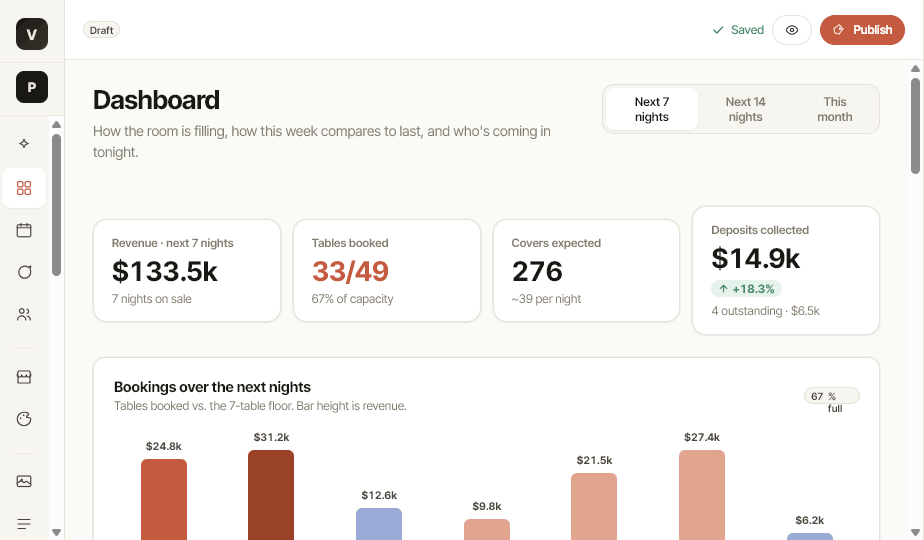Click the Deposits collected $14.9k value

755,258
